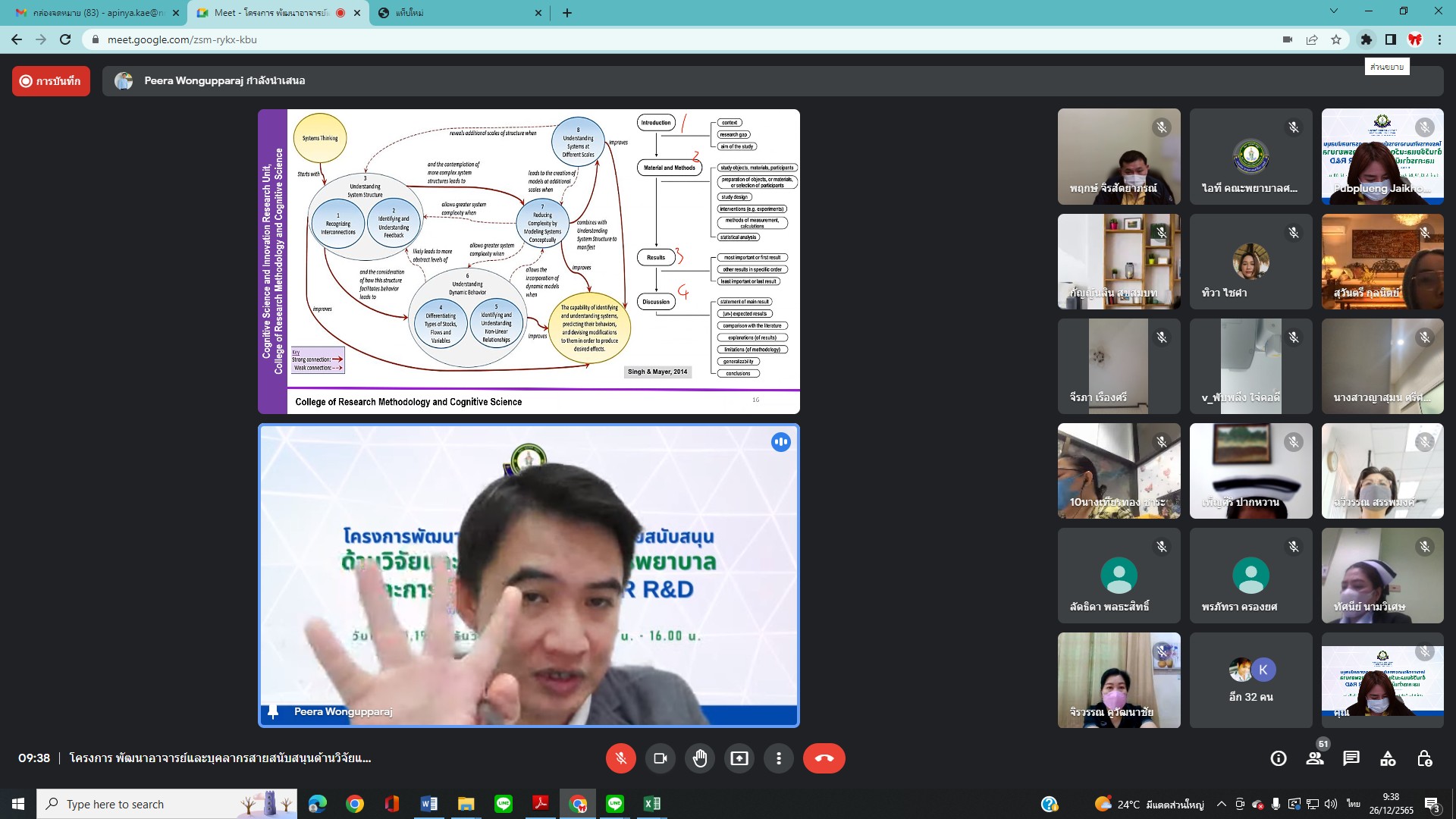The image size is (1456, 819).
Task: Open Adobe Acrobat from taskbar
Action: coord(541,804)
